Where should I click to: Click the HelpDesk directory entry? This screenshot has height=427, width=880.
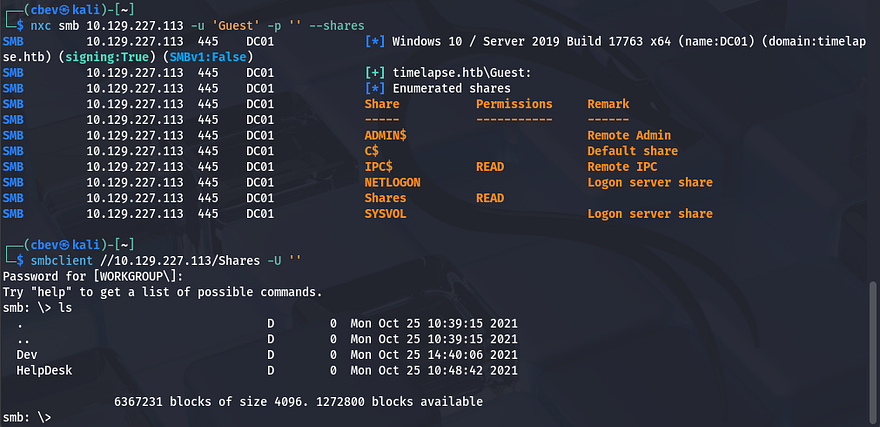(44, 370)
